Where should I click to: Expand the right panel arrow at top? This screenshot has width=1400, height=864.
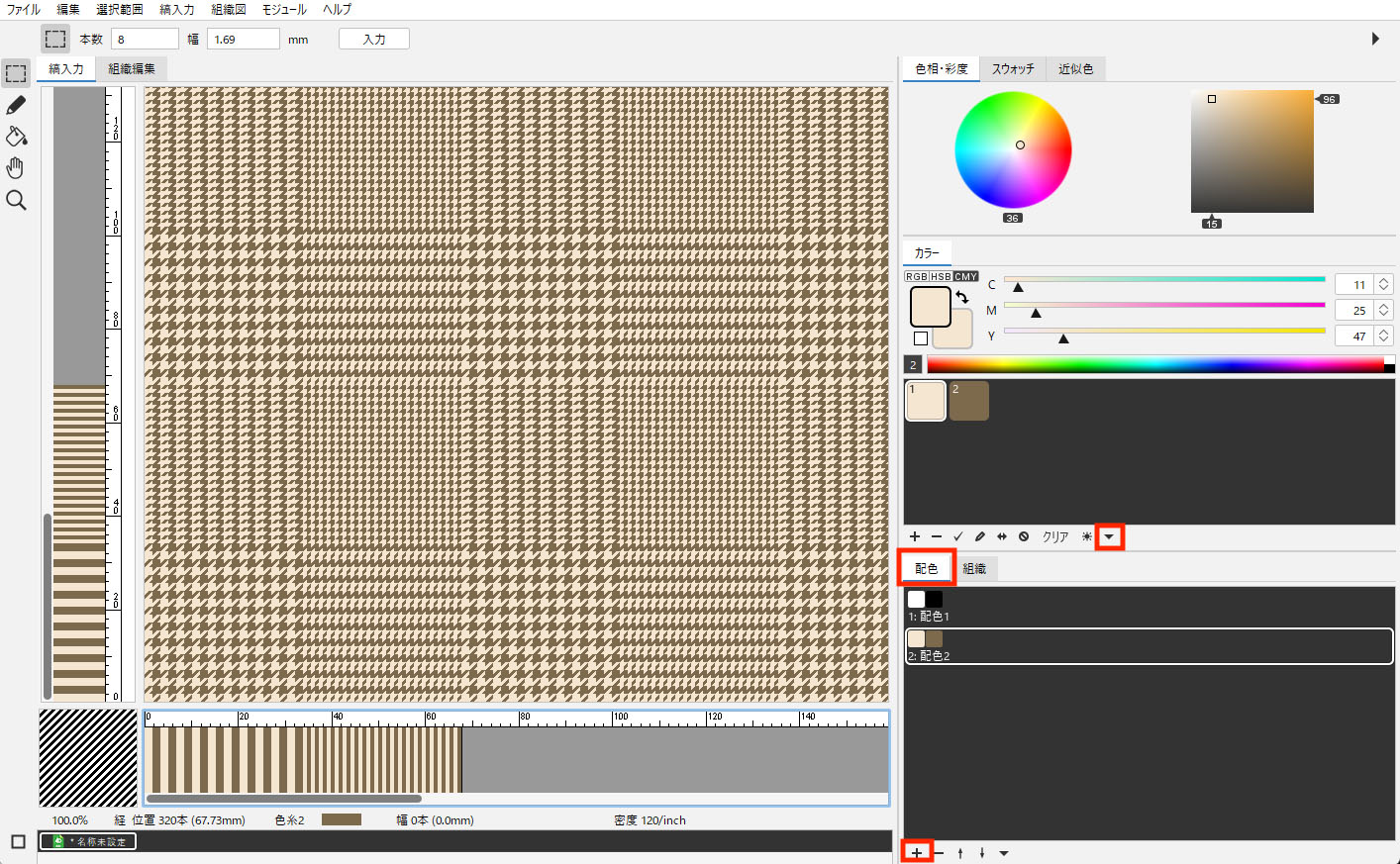1375,39
